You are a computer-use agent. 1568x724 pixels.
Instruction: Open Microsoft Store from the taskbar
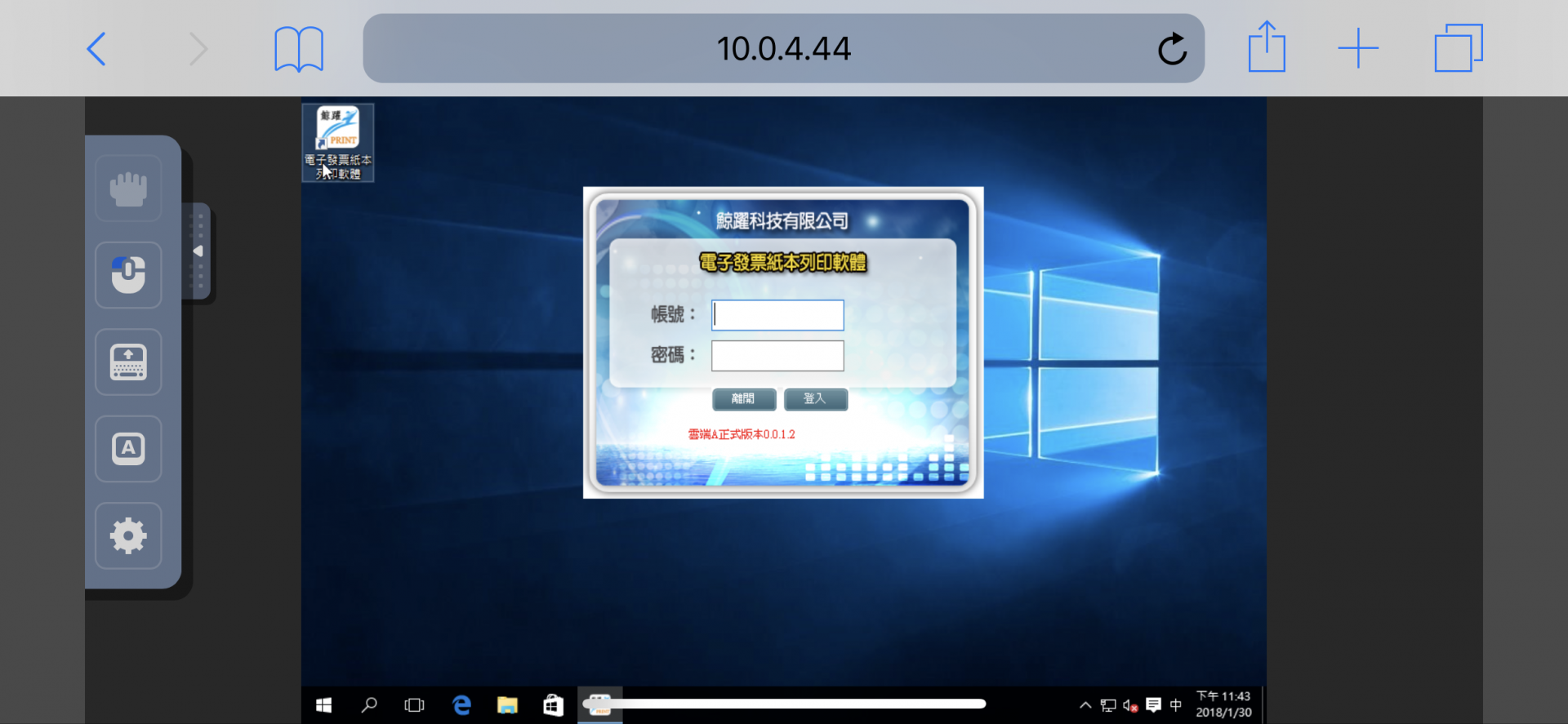(x=553, y=705)
